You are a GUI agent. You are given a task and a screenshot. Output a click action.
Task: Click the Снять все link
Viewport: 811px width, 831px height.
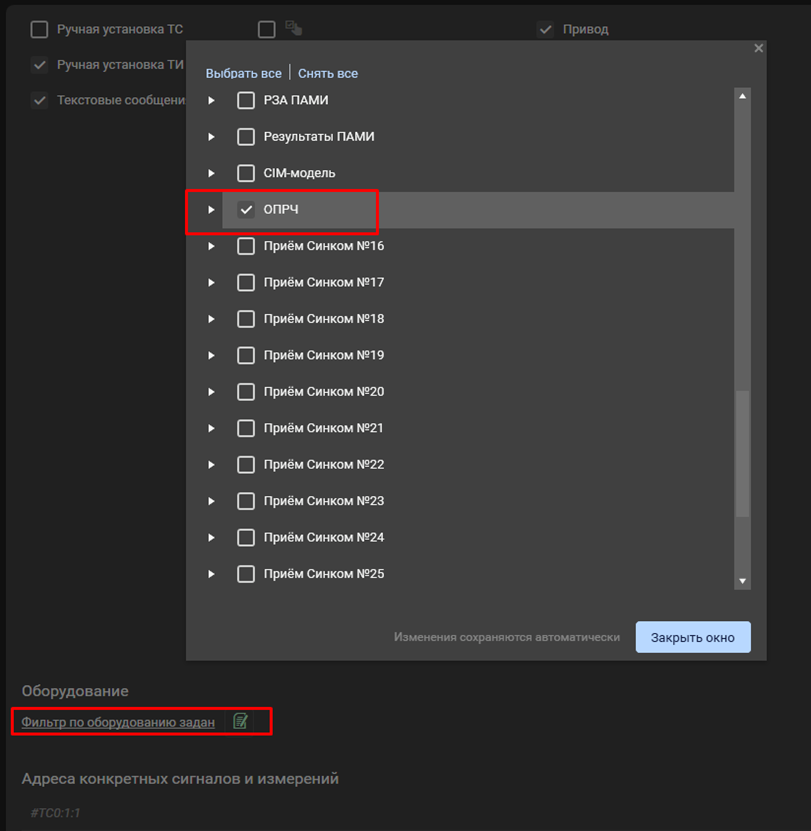point(327,73)
